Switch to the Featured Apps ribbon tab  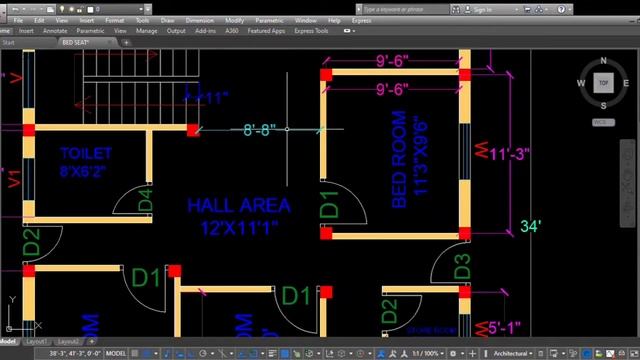266,31
